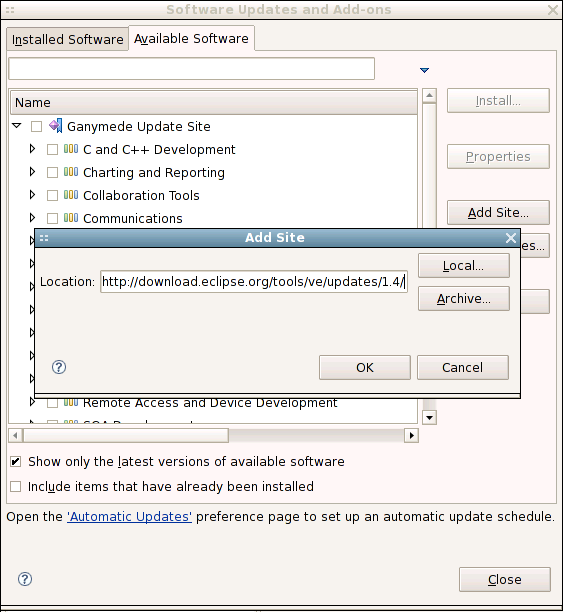Click the horizontal scrollbar left arrow

click(x=16, y=435)
